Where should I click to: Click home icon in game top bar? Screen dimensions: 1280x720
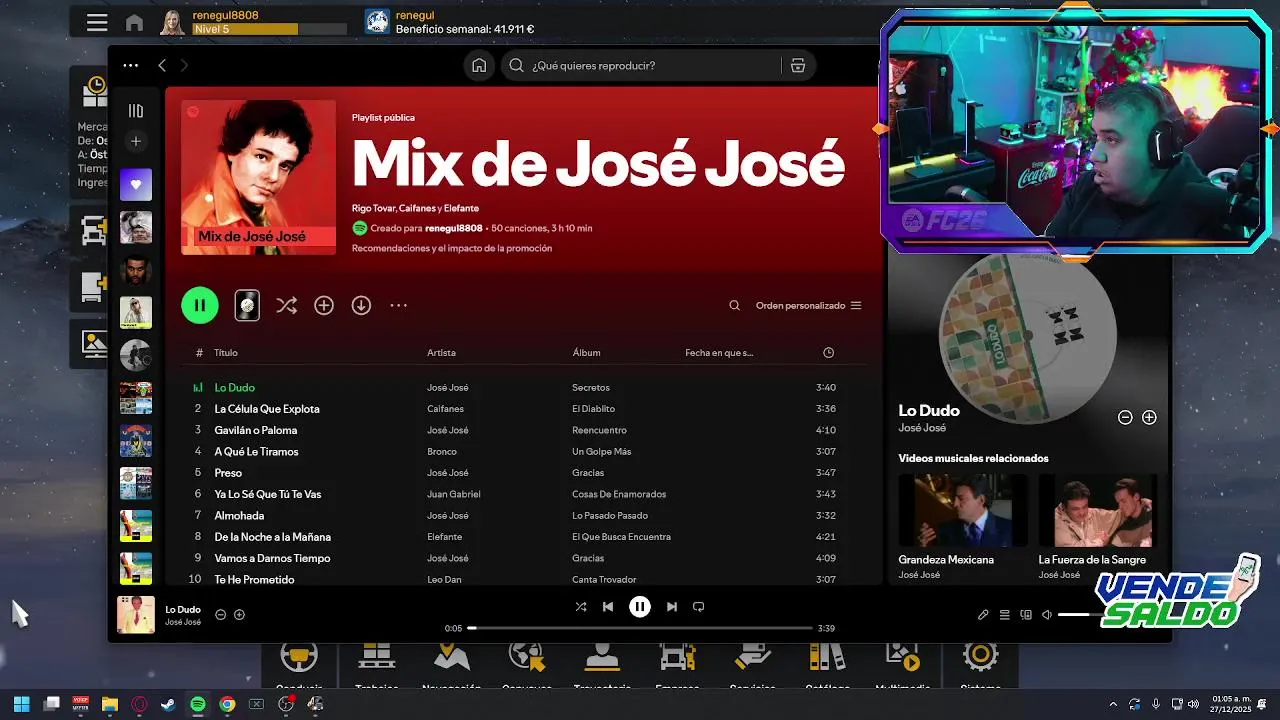[134, 23]
